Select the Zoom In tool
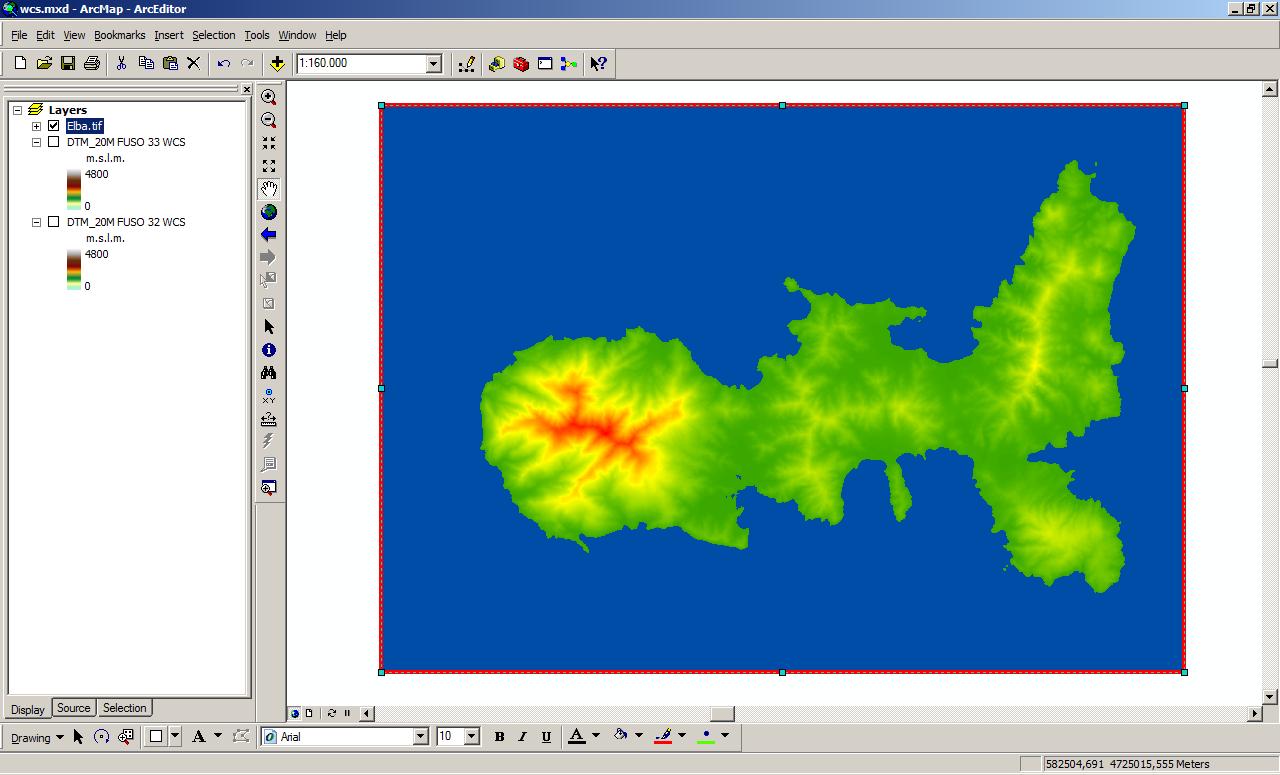The width and height of the screenshot is (1280, 775). pos(268,97)
